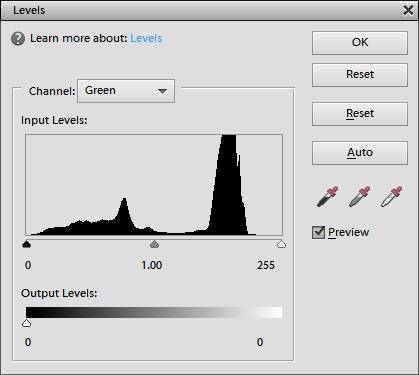Viewport: 419px width, 375px height.
Task: Click the midtone value 1.00 field
Action: click(152, 265)
